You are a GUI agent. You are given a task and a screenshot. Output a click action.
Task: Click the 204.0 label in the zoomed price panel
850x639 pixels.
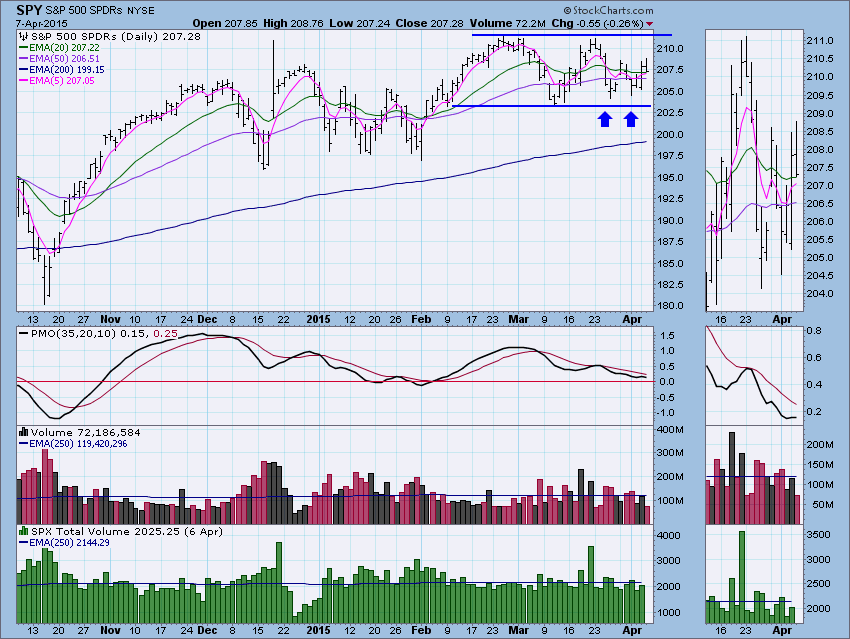(820, 293)
